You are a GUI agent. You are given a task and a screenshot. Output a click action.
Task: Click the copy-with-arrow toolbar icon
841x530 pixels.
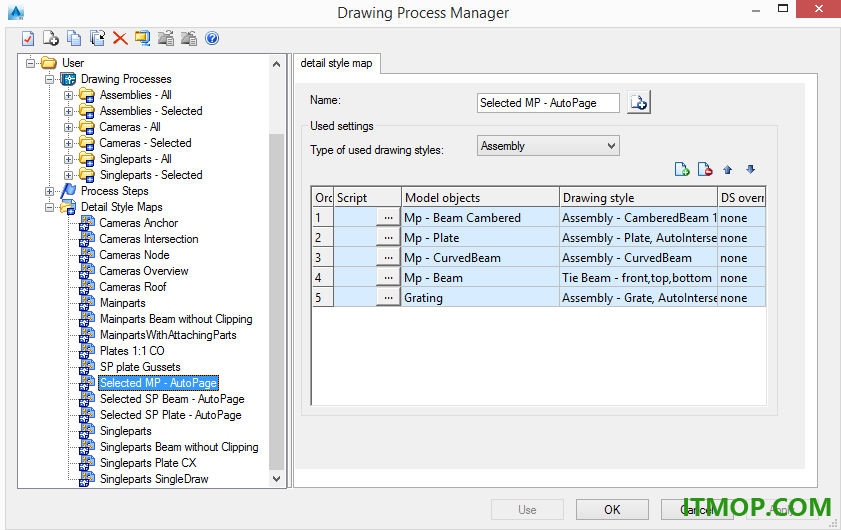[97, 38]
